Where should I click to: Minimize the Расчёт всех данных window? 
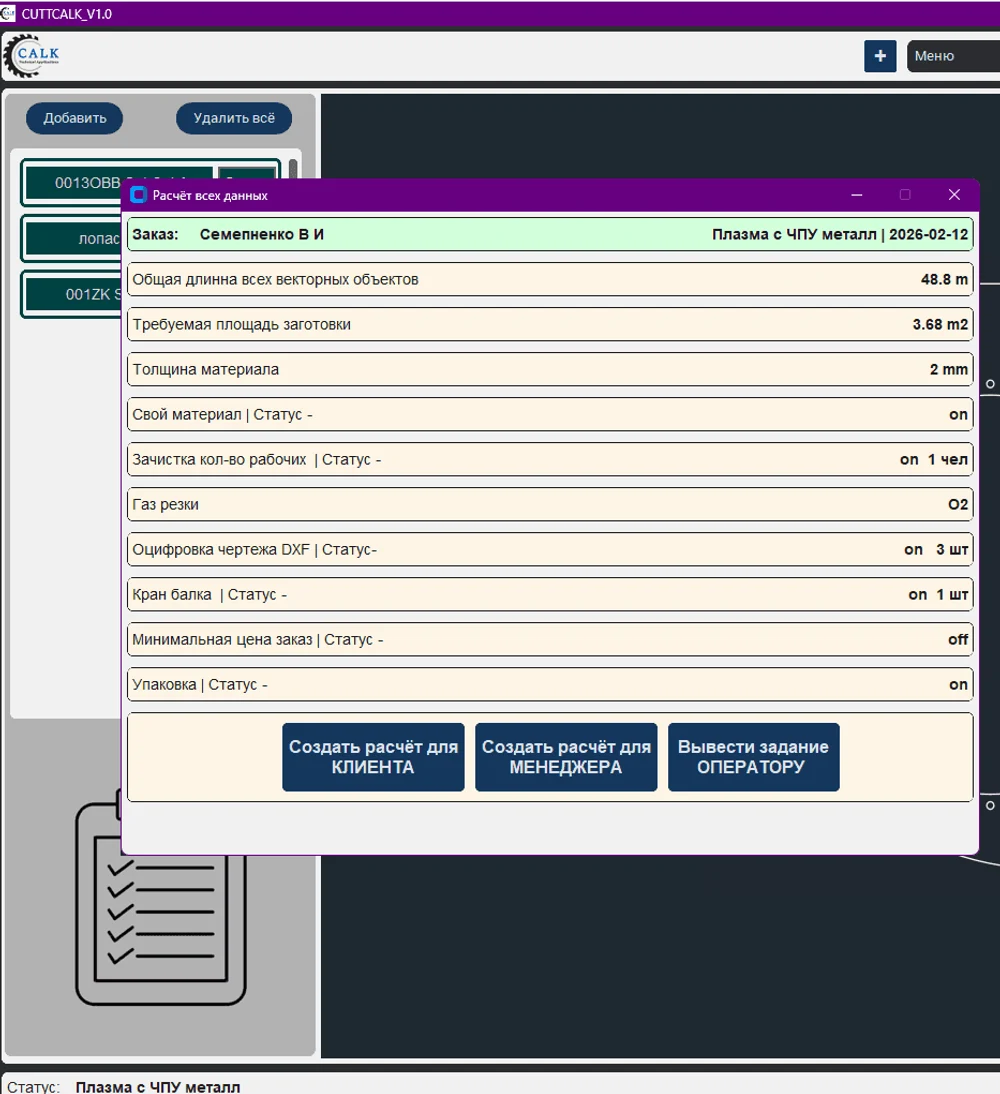click(857, 195)
